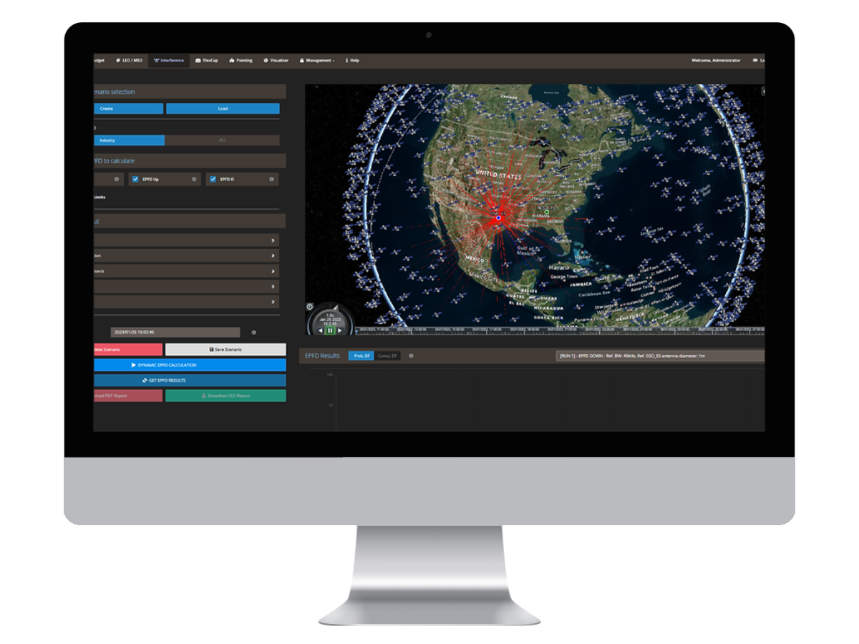The height and width of the screenshot is (644, 859).
Task: Click the Dynamic EPFD Calculation button
Action: [190, 365]
